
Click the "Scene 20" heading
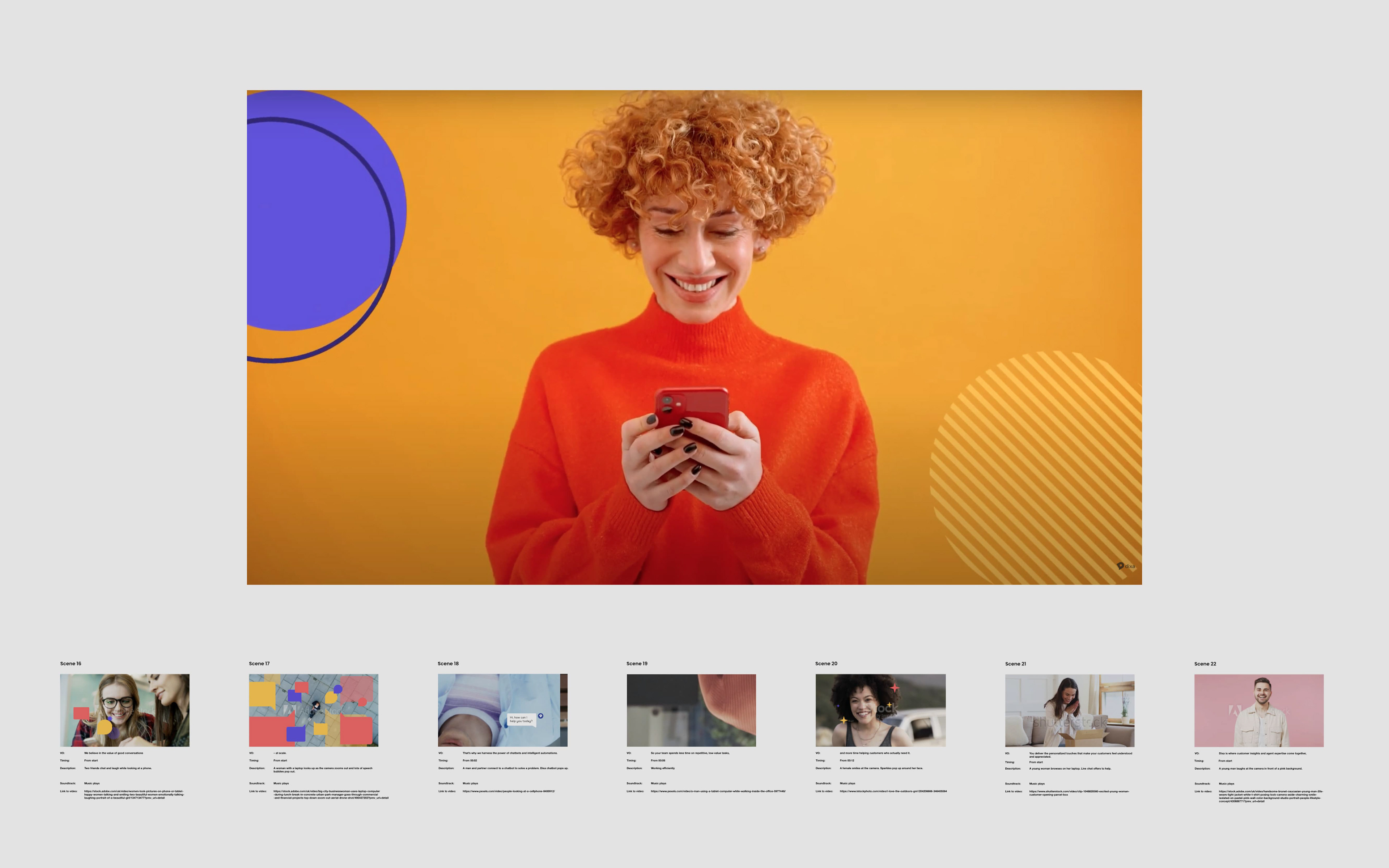tap(827, 663)
